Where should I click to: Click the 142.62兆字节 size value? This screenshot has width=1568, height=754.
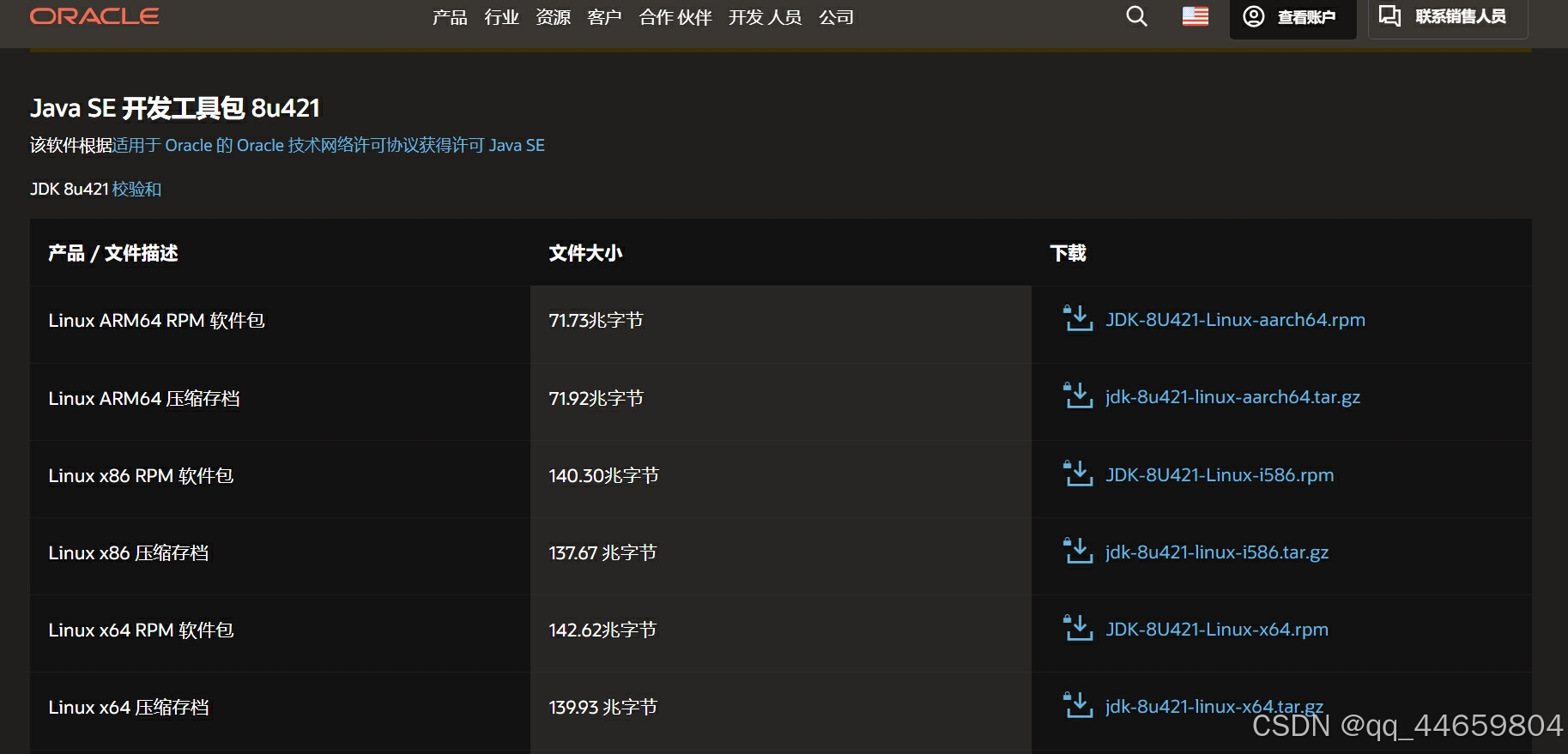coord(602,630)
